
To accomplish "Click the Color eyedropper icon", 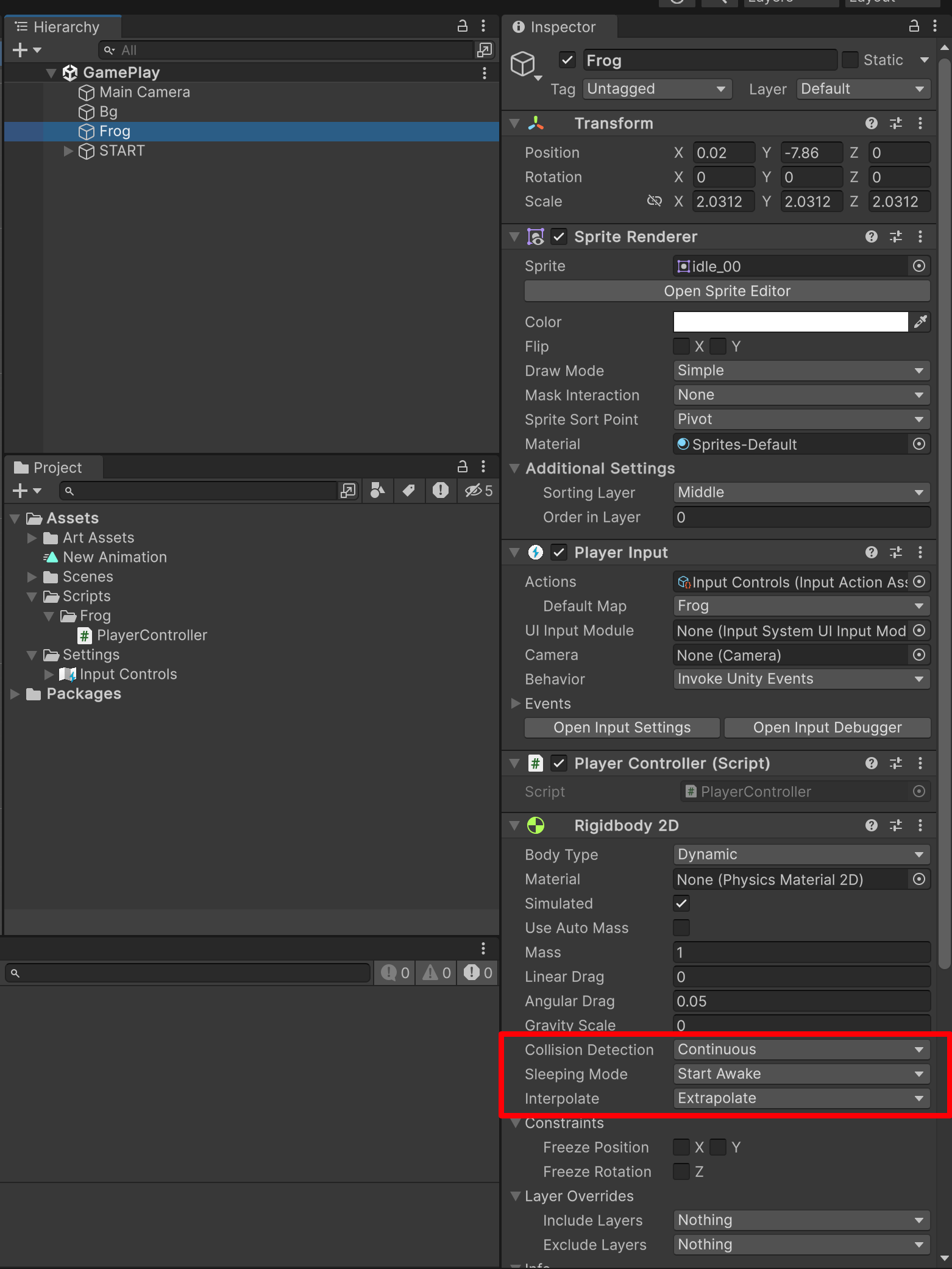I will pyautogui.click(x=920, y=321).
